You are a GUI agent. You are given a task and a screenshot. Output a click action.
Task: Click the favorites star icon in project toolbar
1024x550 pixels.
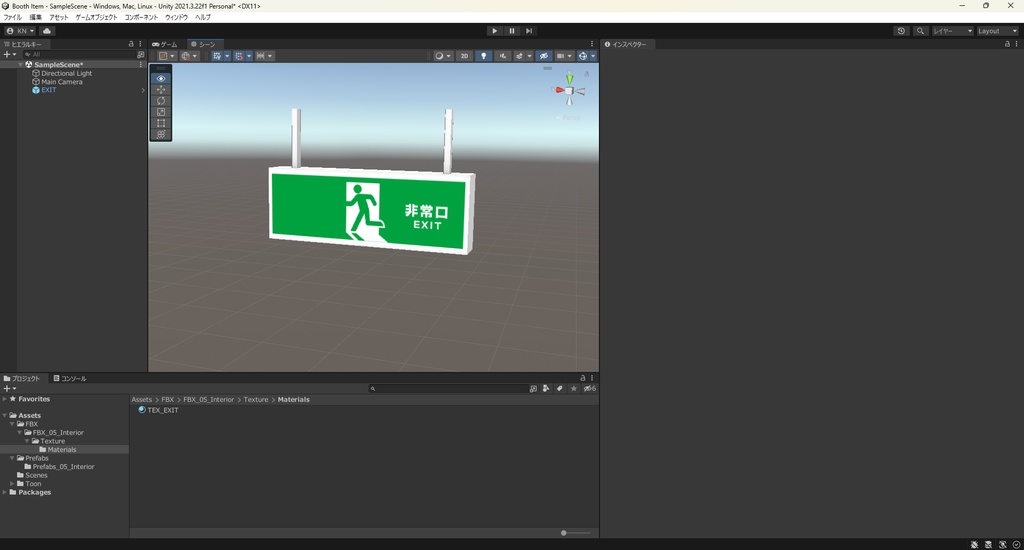[x=573, y=389]
